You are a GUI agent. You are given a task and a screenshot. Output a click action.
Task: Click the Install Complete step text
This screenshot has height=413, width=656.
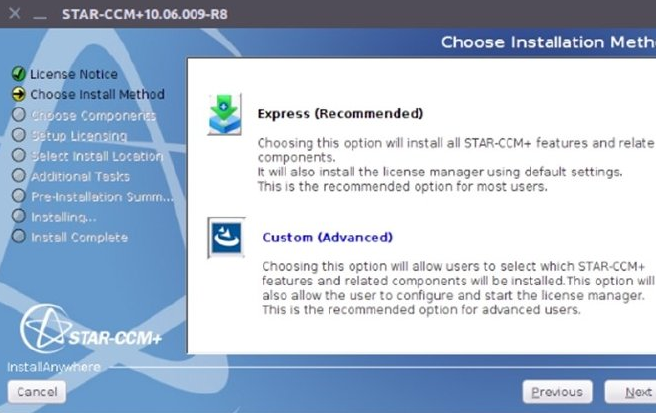click(x=79, y=237)
